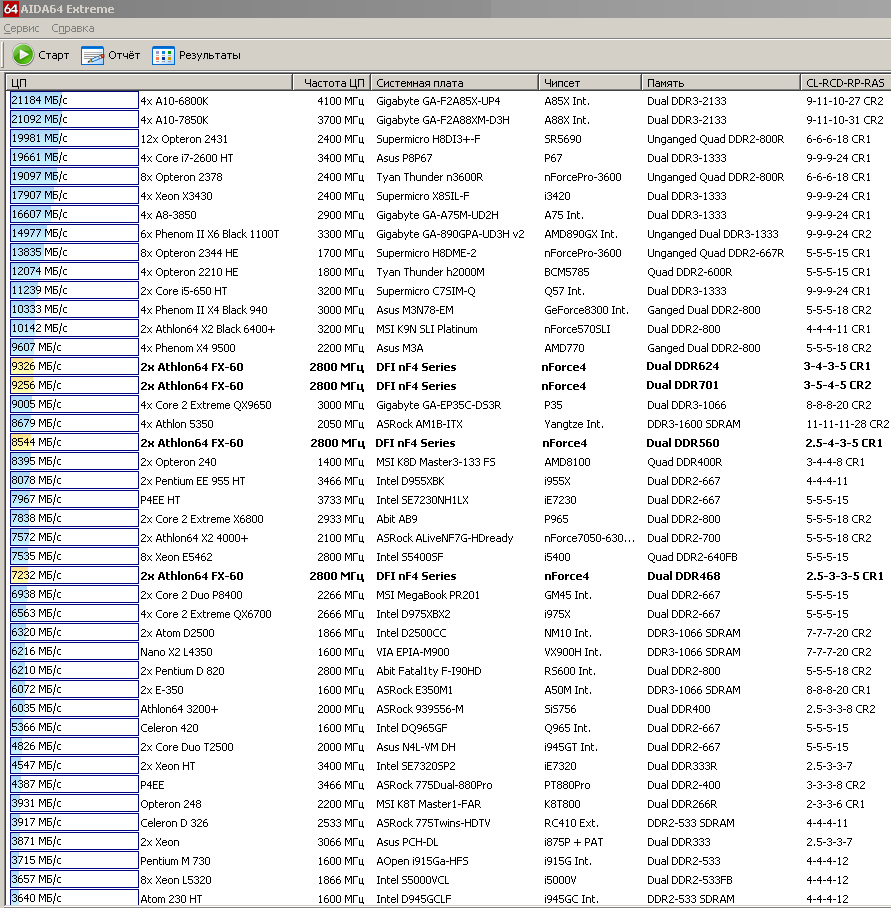
Task: Click the green Старт play icon
Action: (23, 55)
